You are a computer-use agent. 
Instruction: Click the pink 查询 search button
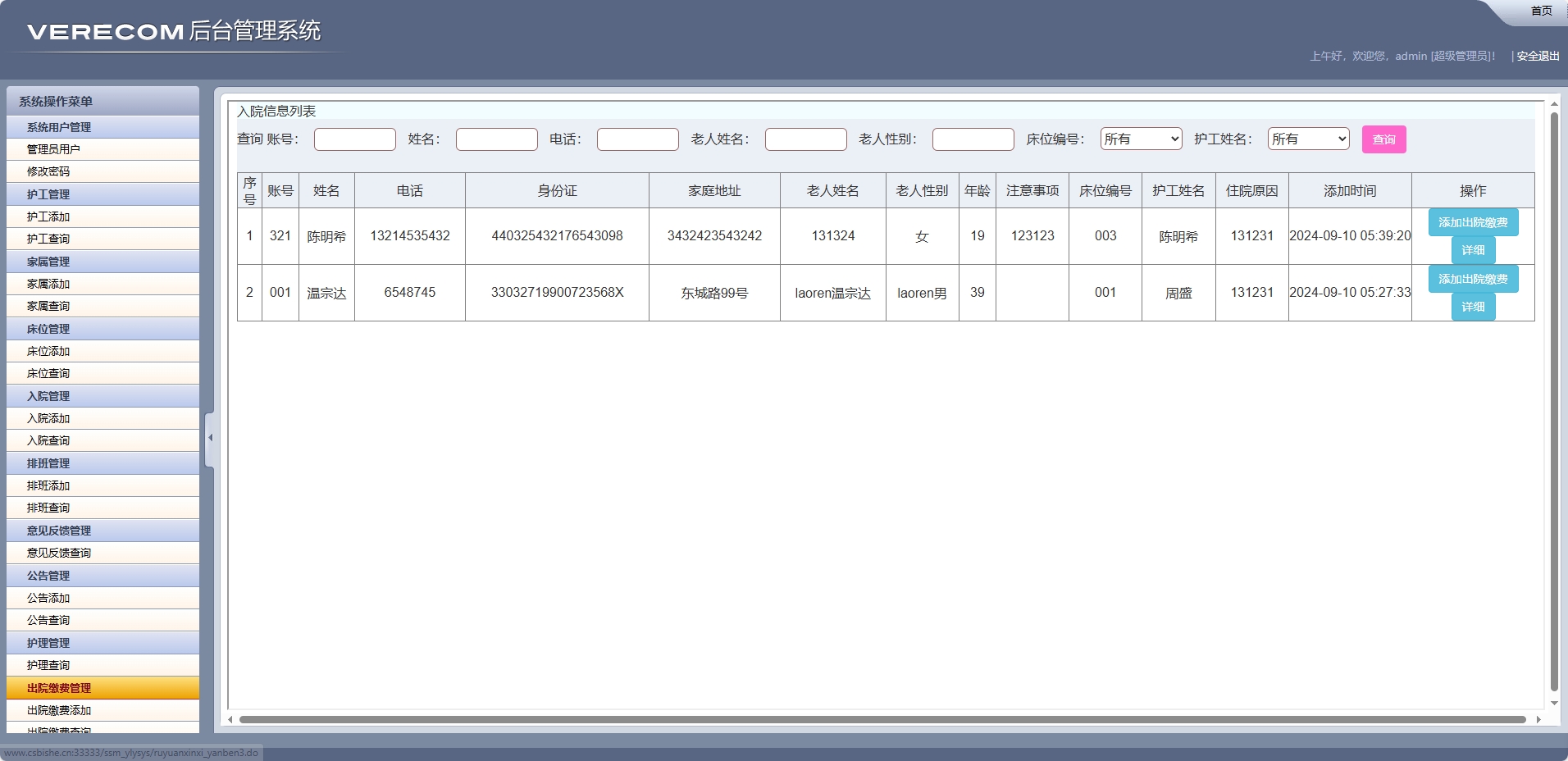[x=1383, y=139]
